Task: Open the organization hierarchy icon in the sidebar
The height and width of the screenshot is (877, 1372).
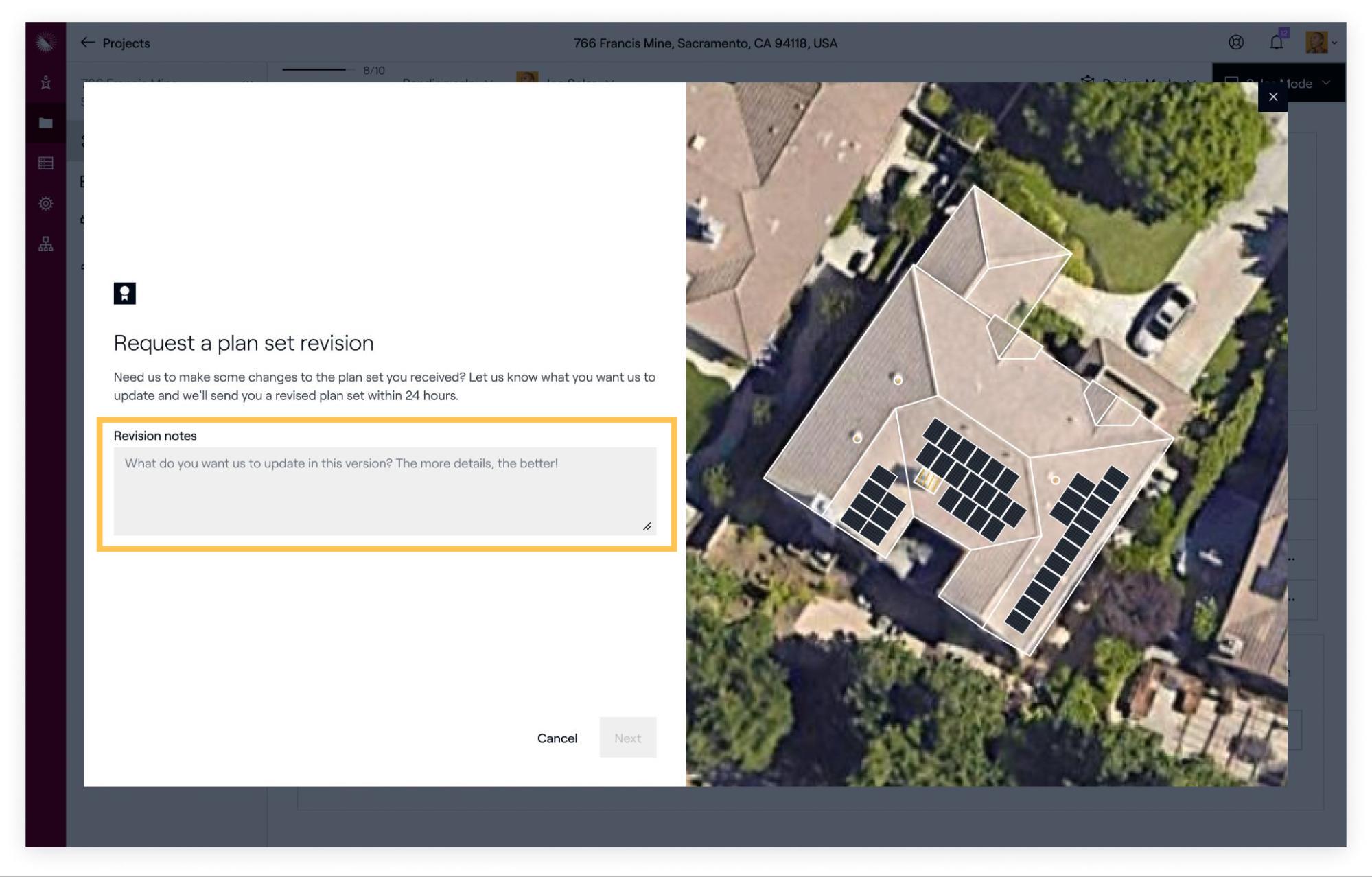Action: pos(45,244)
